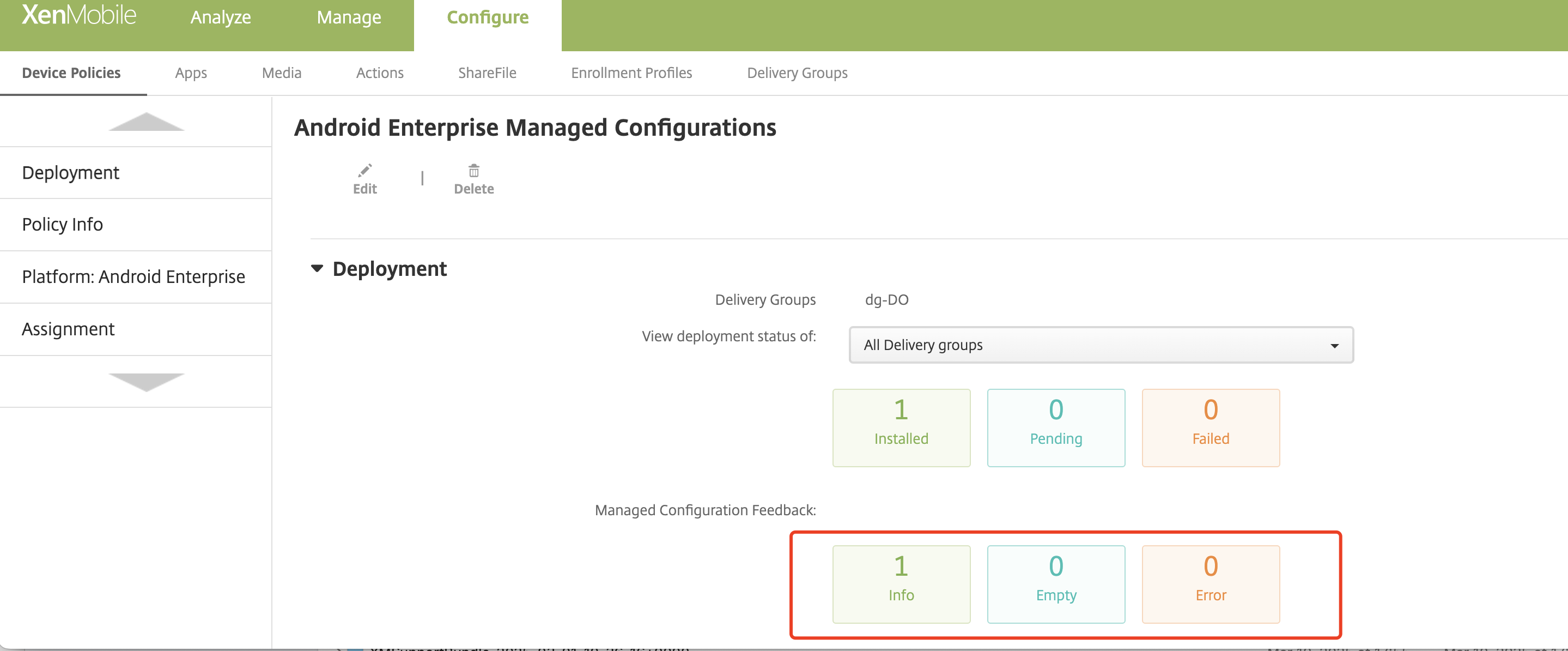The height and width of the screenshot is (651, 1568).
Task: Collapse the Deployment section
Action: click(x=318, y=269)
